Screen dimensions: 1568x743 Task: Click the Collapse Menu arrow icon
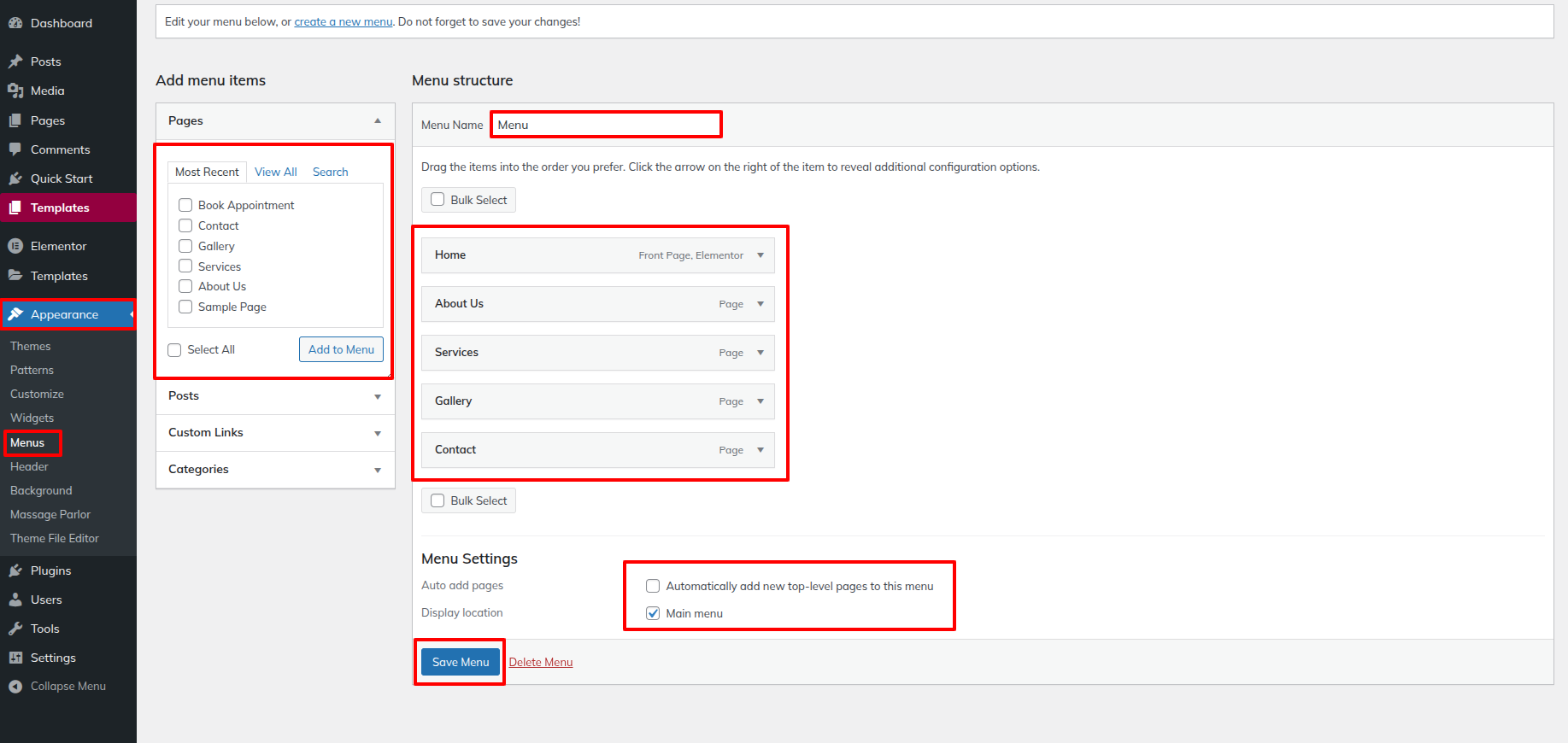(15, 687)
